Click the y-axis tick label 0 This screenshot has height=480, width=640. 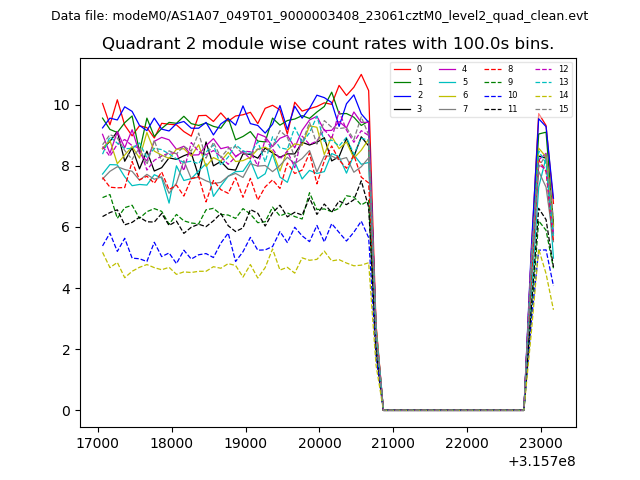click(66, 411)
